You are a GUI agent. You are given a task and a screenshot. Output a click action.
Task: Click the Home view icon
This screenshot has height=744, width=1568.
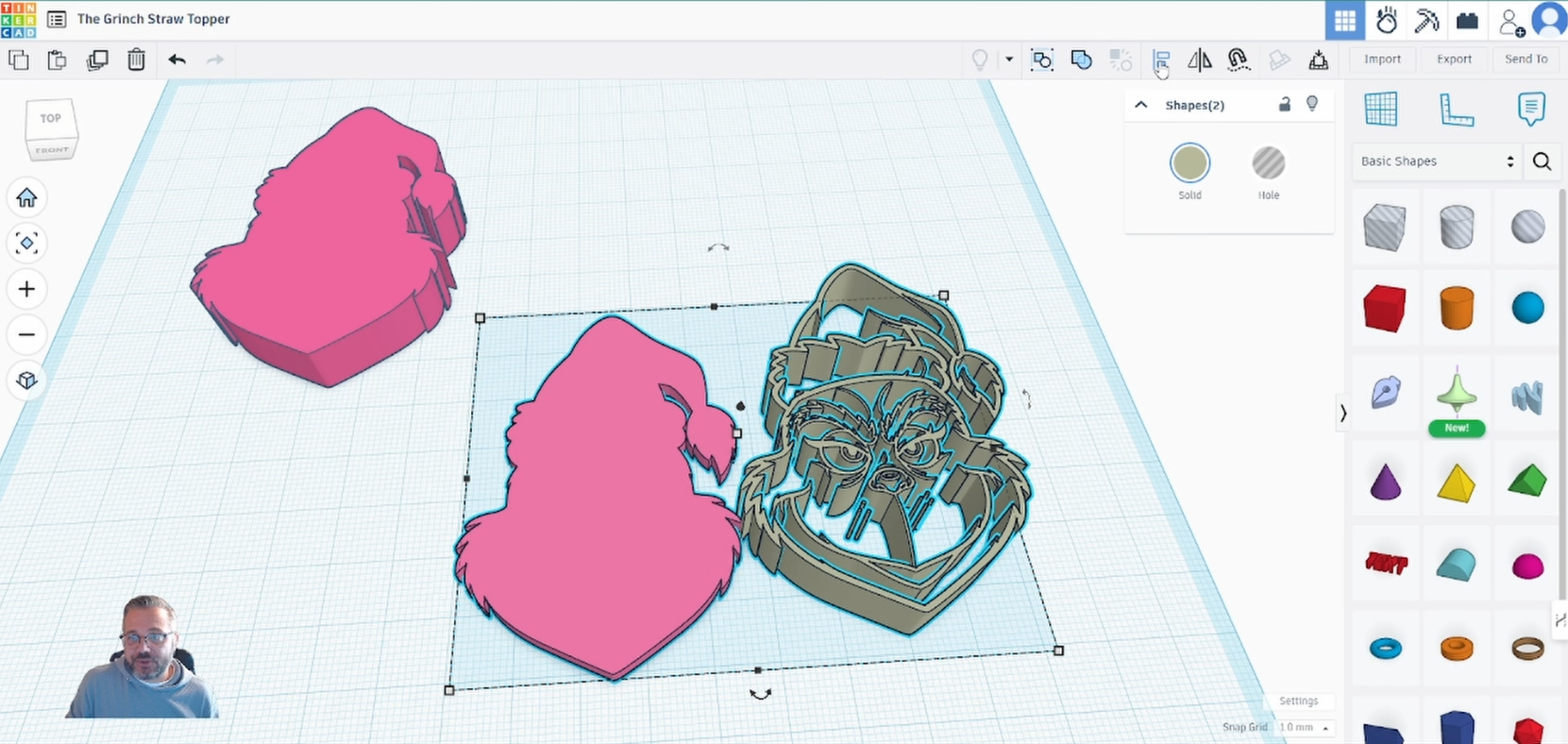[x=26, y=198]
